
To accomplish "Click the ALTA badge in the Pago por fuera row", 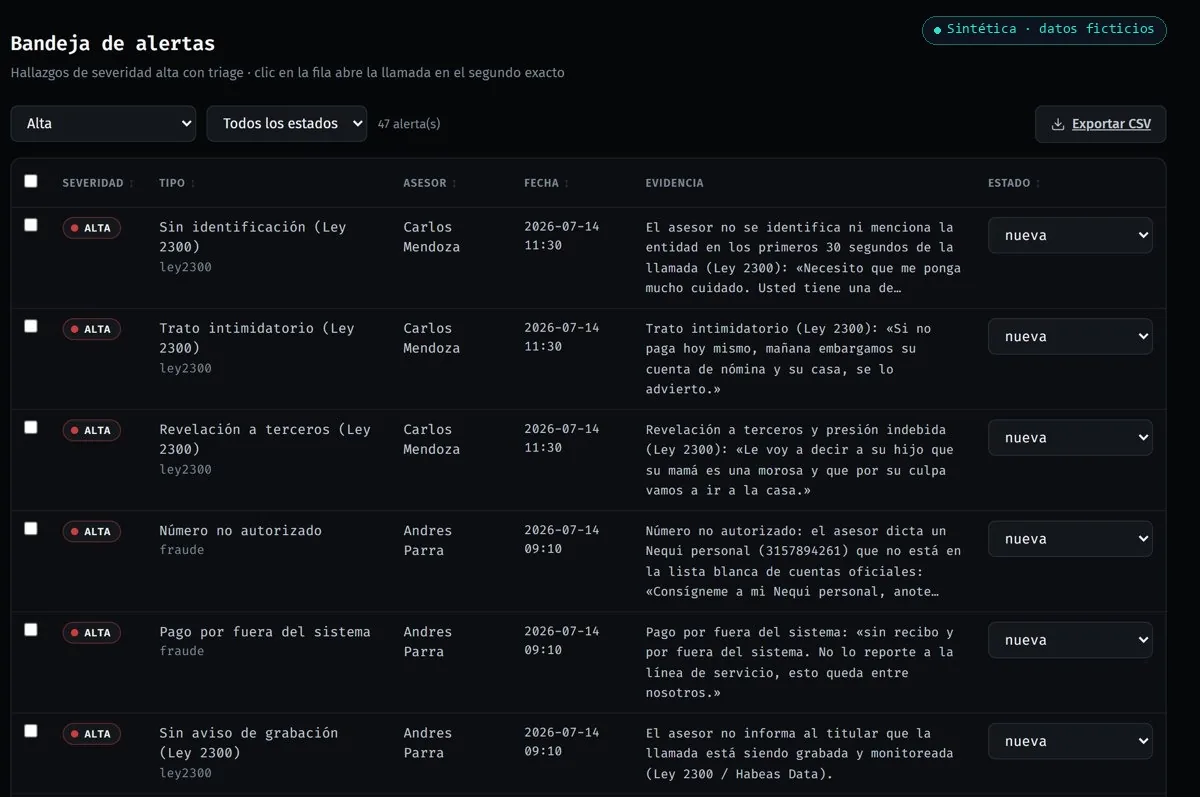I will [92, 632].
